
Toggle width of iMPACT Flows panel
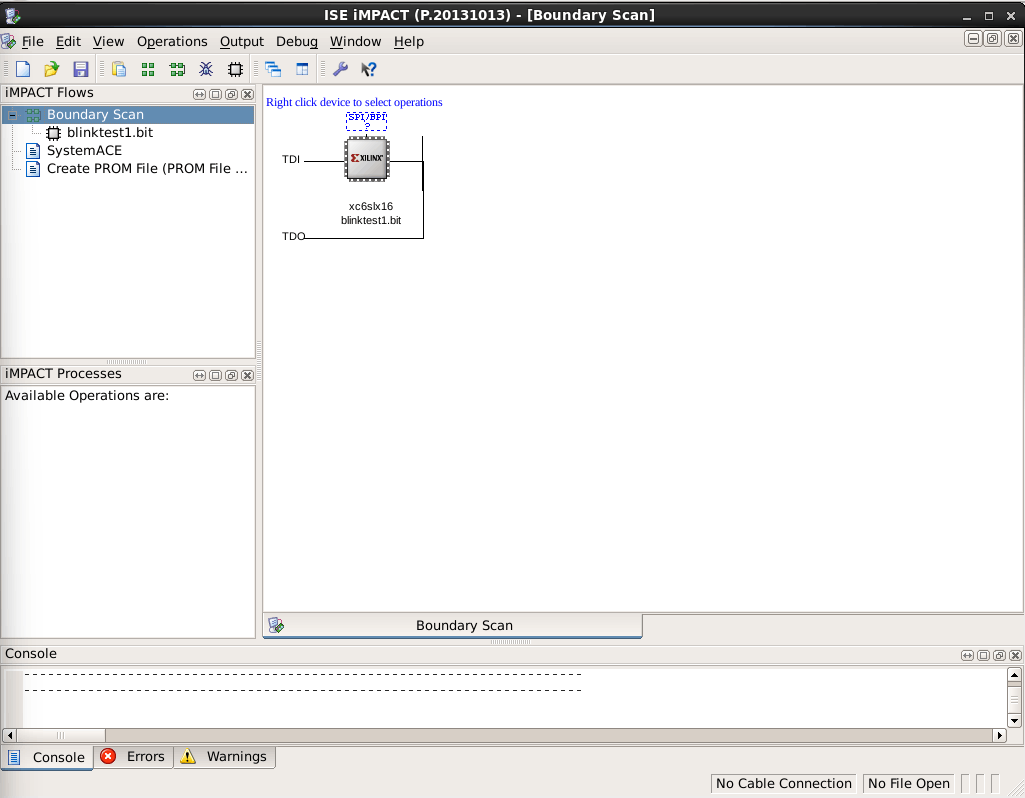[x=199, y=94]
